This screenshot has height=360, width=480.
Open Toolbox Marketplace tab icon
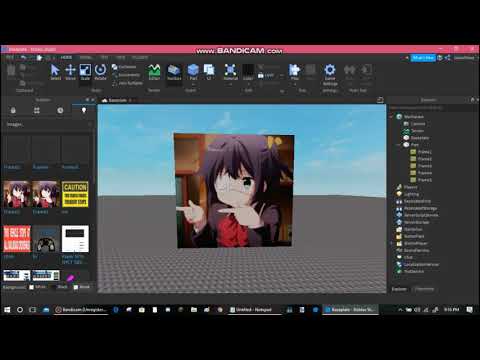[13, 110]
